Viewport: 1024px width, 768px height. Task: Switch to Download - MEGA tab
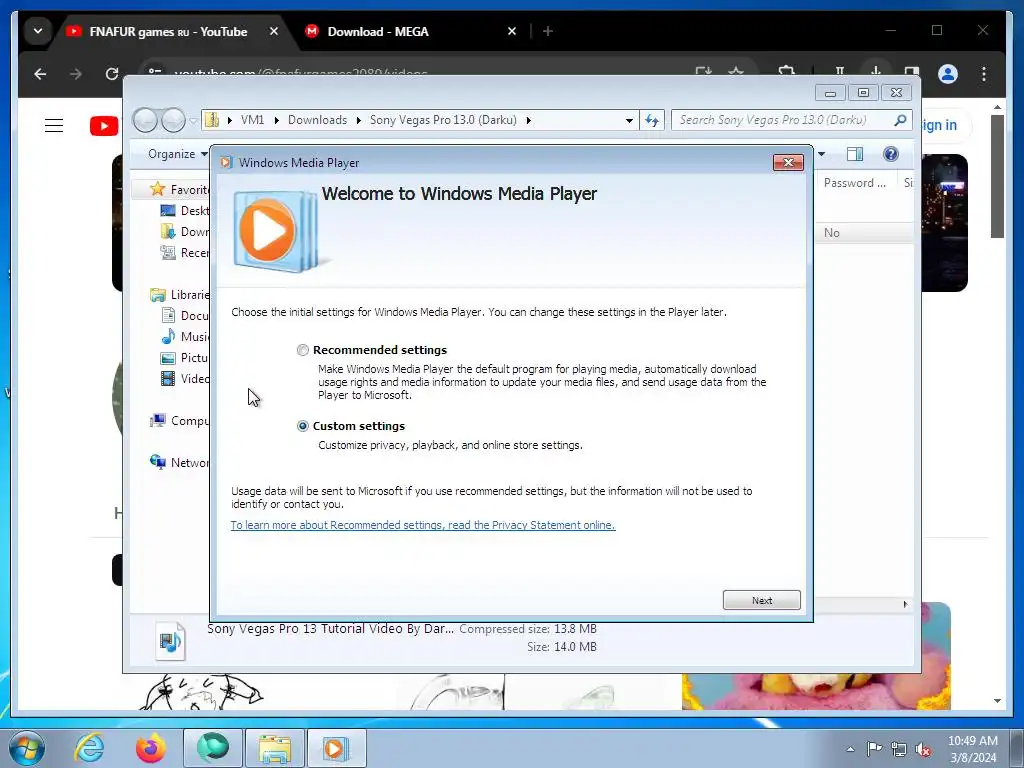[x=377, y=31]
